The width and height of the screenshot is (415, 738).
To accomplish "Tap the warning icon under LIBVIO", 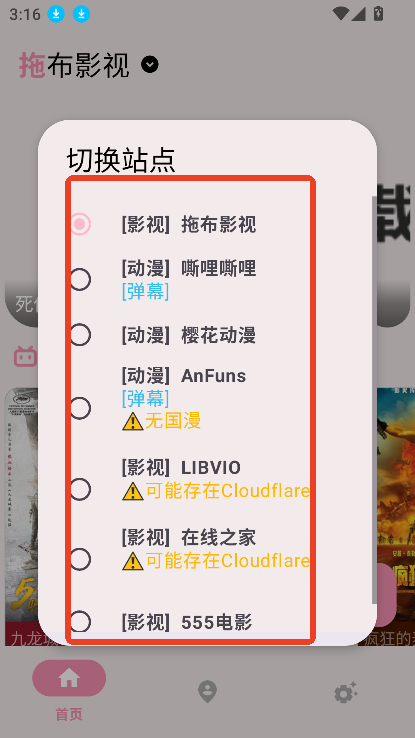I will point(133,492).
